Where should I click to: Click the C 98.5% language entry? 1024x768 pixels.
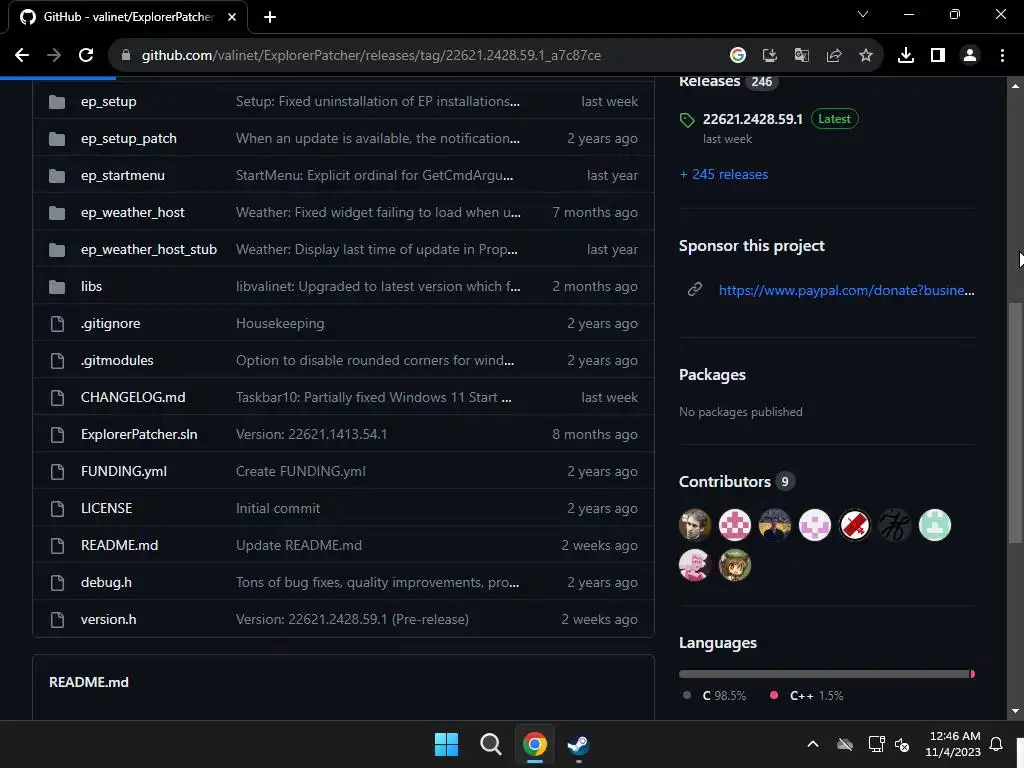click(714, 696)
